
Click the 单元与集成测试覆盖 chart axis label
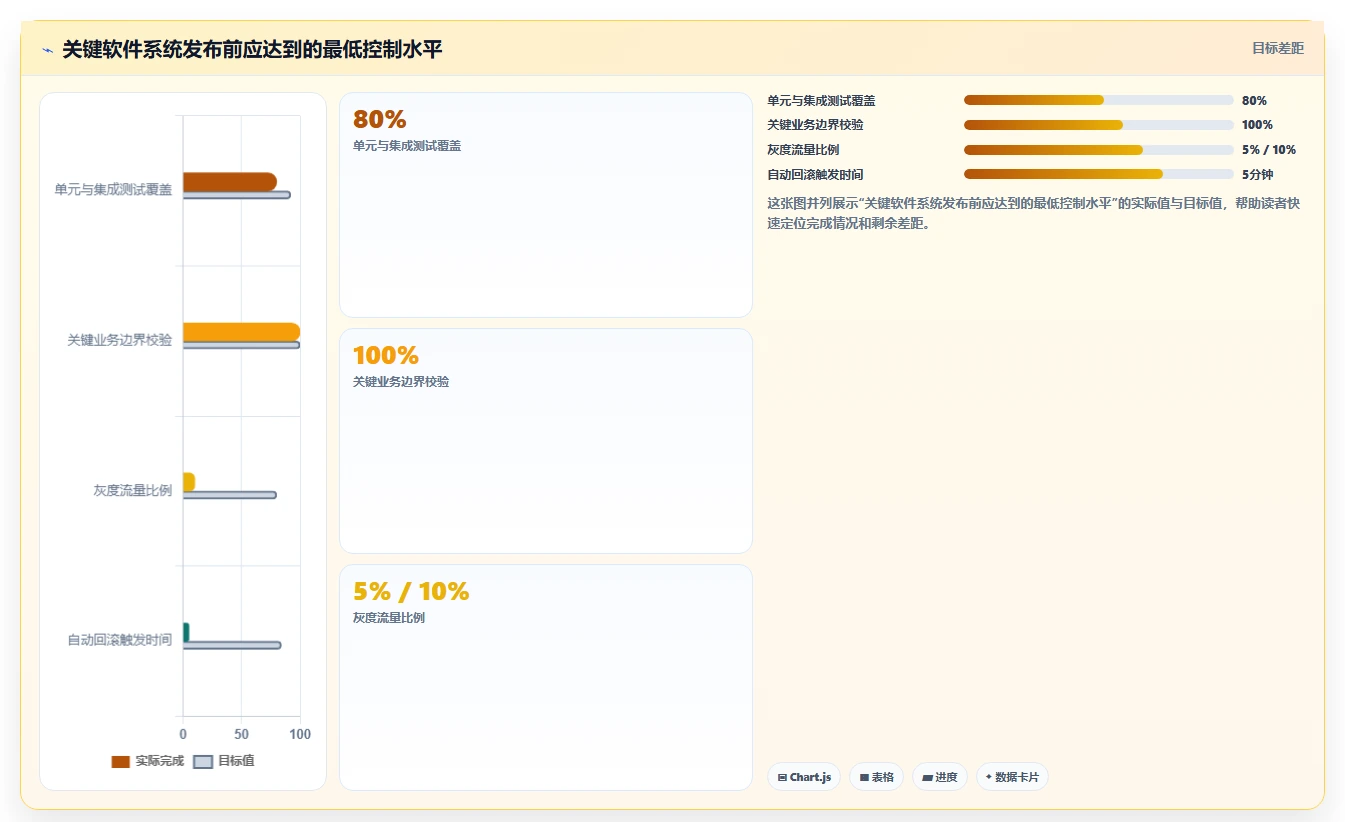113,189
